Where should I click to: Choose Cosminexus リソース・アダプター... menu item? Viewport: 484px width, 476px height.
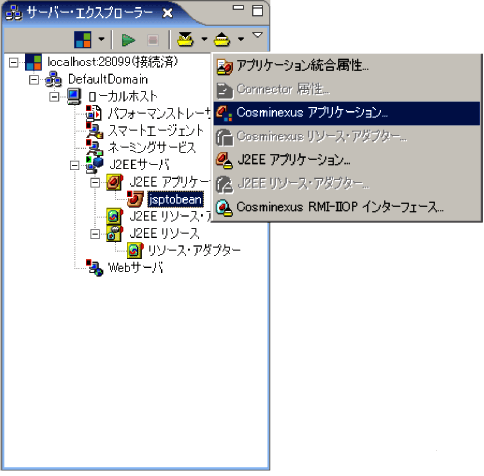tap(347, 137)
